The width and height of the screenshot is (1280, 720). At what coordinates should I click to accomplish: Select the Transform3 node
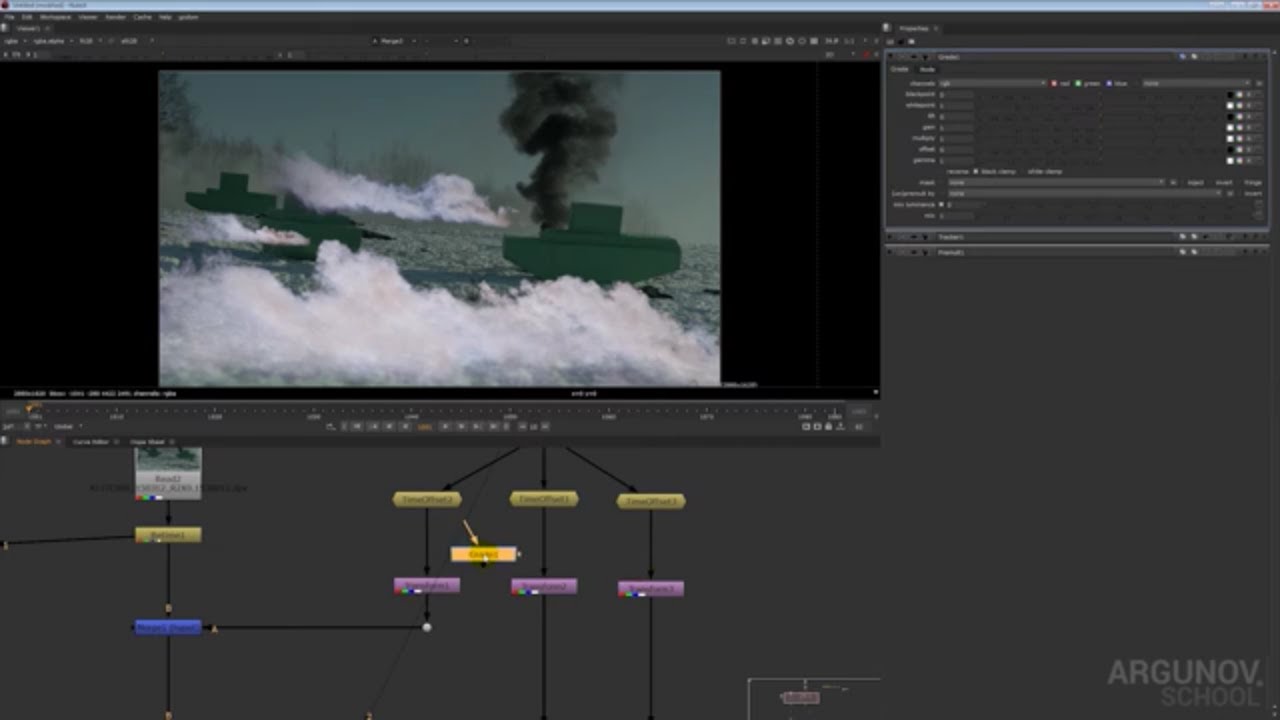(x=650, y=589)
